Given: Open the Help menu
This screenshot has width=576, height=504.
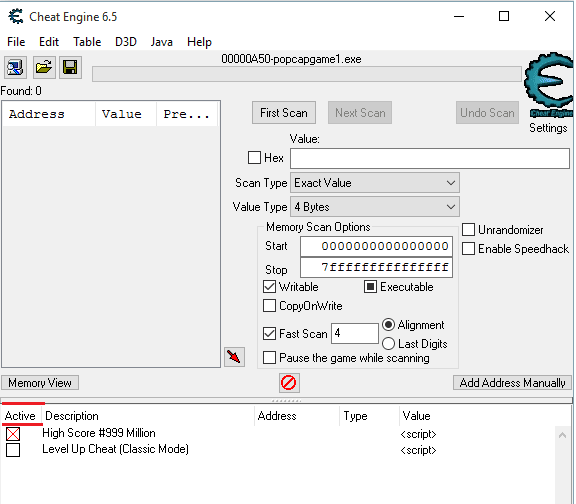Looking at the screenshot, I should pyautogui.click(x=199, y=42).
